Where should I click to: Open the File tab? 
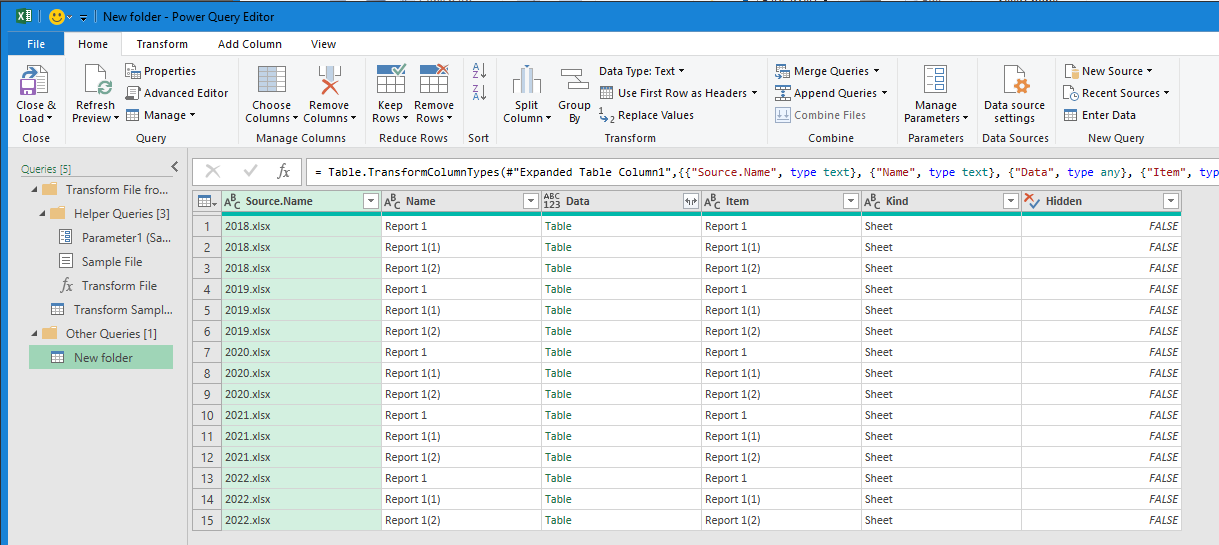[36, 44]
